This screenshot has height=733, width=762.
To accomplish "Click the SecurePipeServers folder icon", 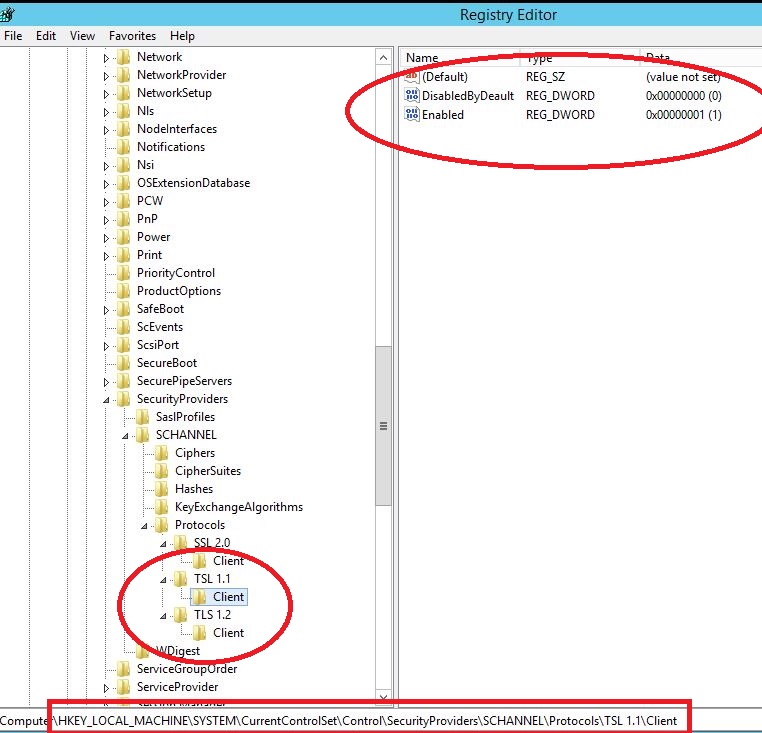I will (123, 381).
